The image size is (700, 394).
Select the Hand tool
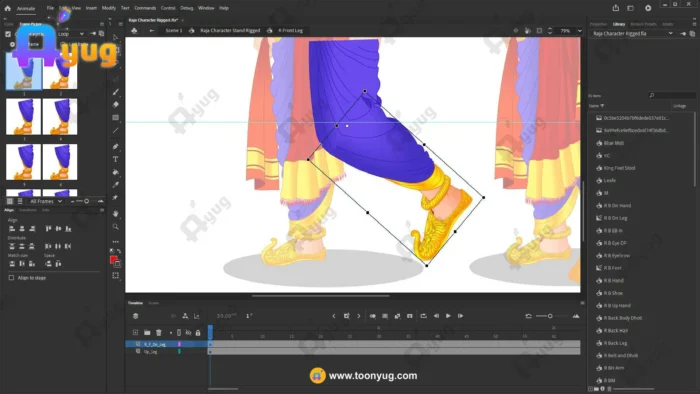(x=116, y=214)
